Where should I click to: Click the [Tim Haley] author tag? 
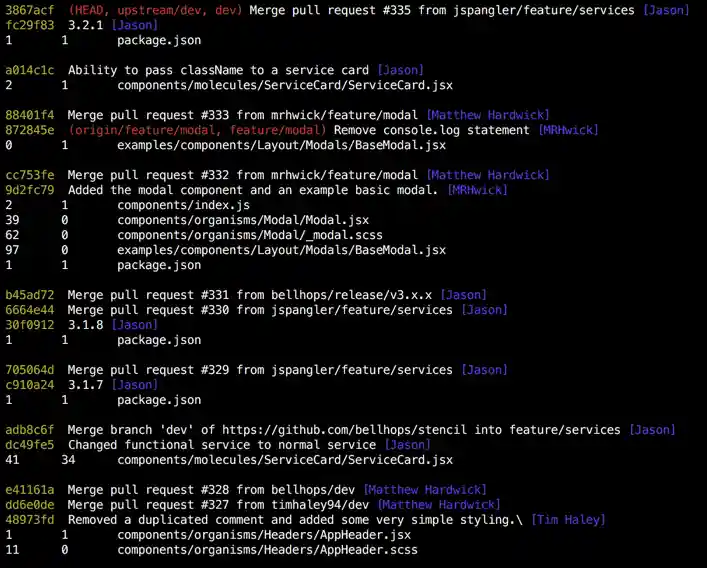pos(567,520)
